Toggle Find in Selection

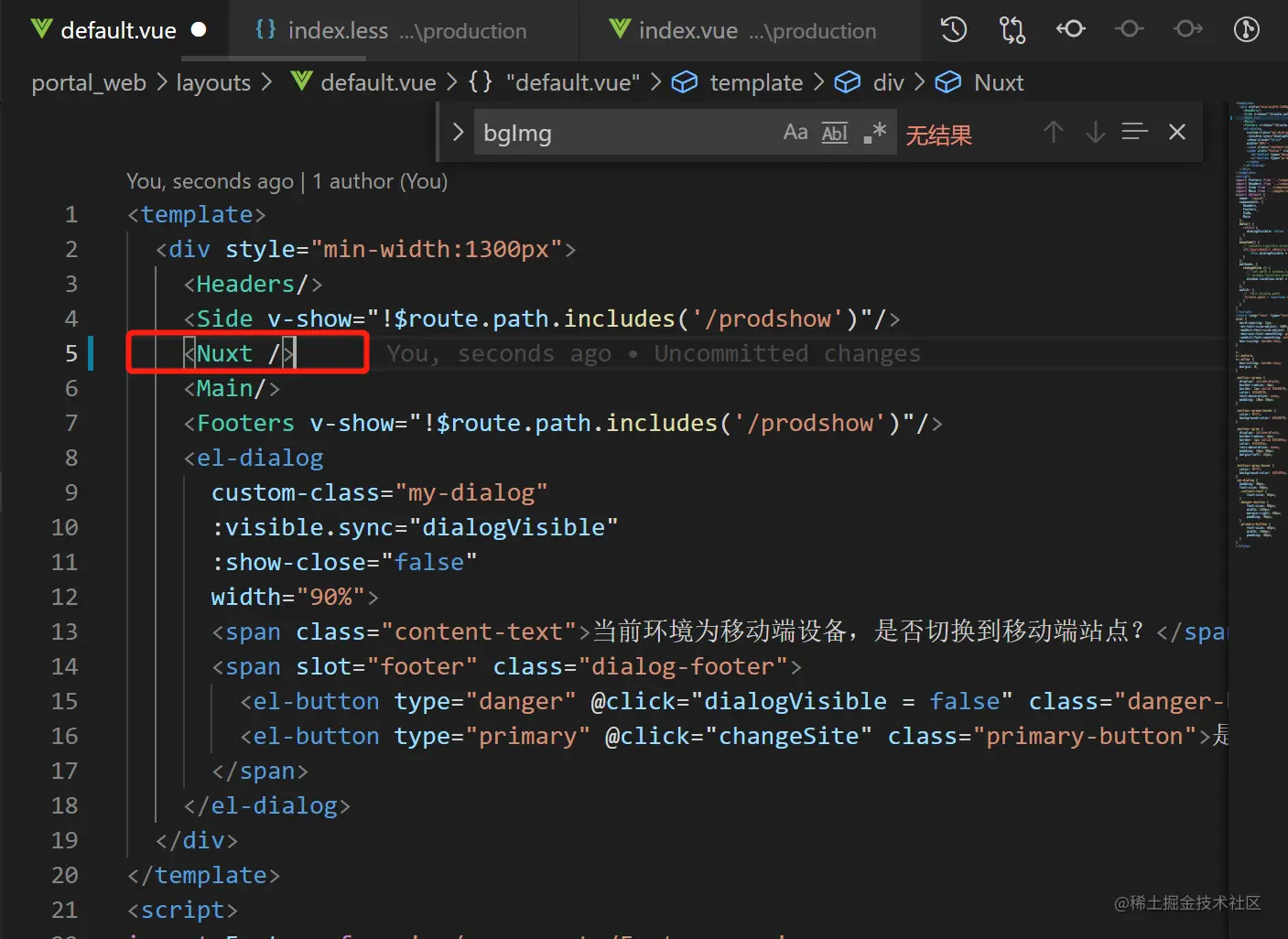[x=1135, y=133]
